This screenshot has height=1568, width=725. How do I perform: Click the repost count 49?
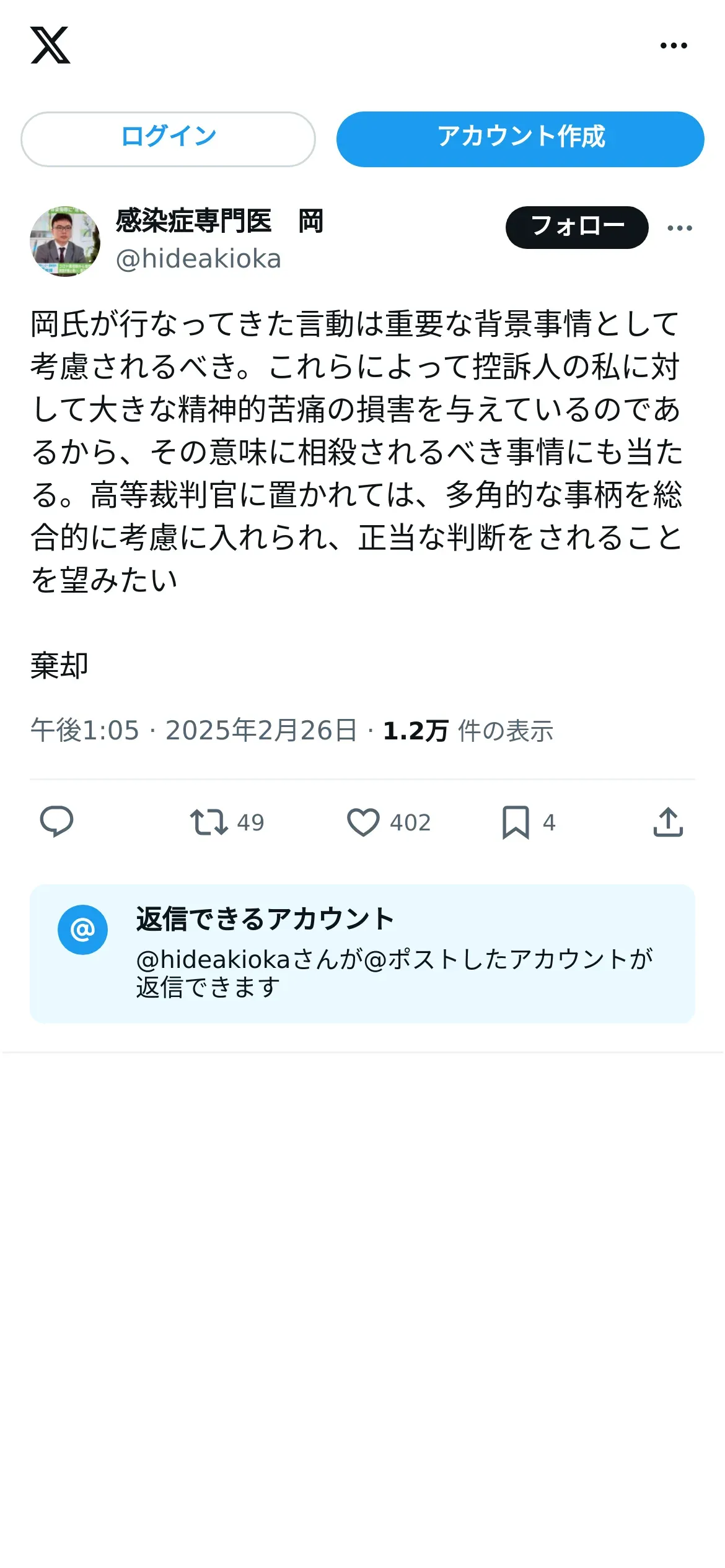point(251,822)
